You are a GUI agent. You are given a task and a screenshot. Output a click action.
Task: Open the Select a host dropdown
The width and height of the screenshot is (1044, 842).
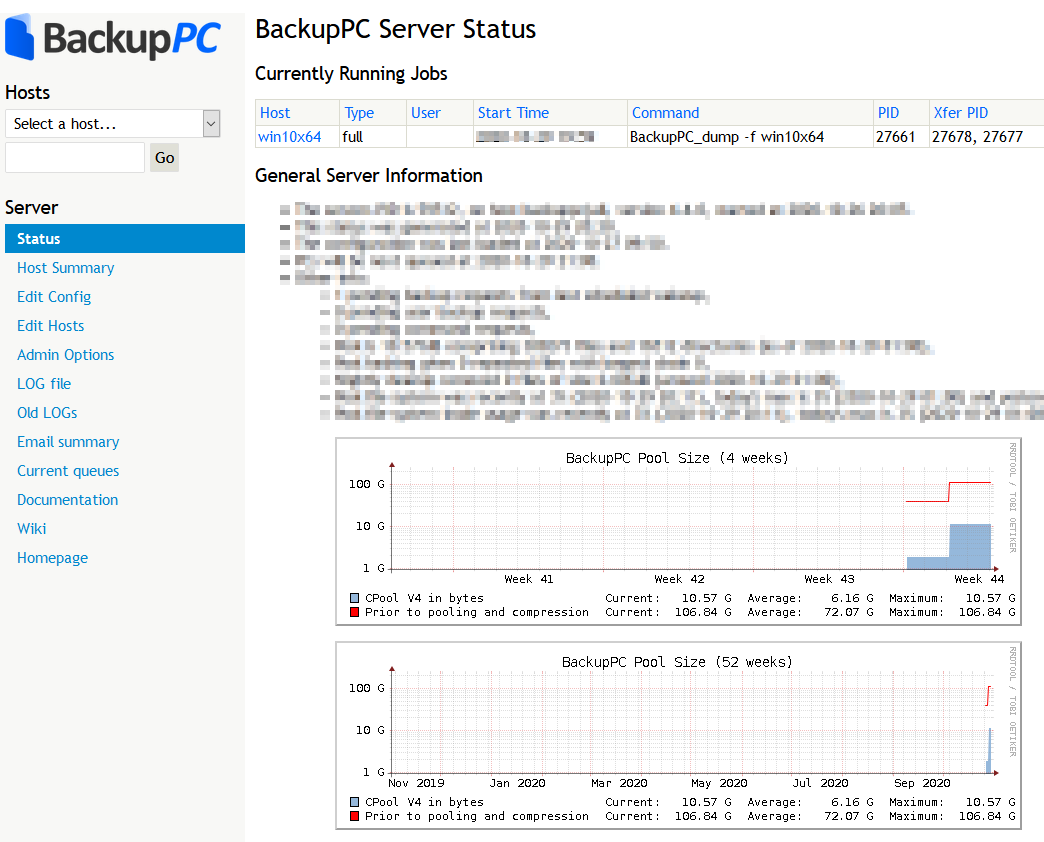click(105, 123)
